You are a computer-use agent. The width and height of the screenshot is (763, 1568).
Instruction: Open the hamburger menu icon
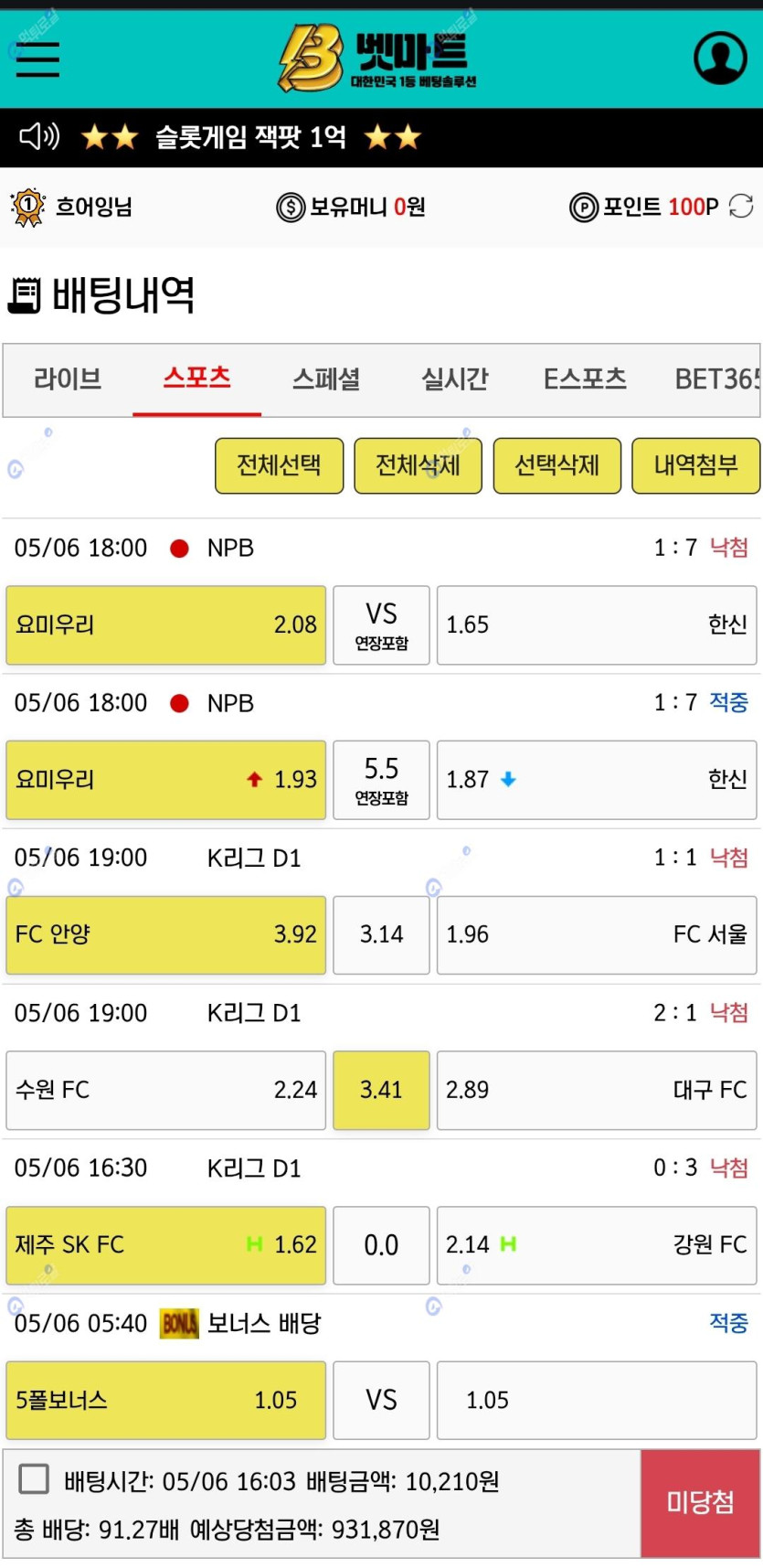[37, 59]
